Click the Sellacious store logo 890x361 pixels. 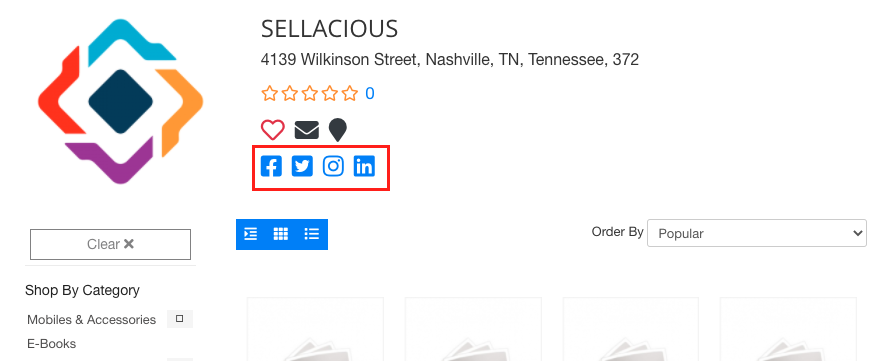point(120,101)
